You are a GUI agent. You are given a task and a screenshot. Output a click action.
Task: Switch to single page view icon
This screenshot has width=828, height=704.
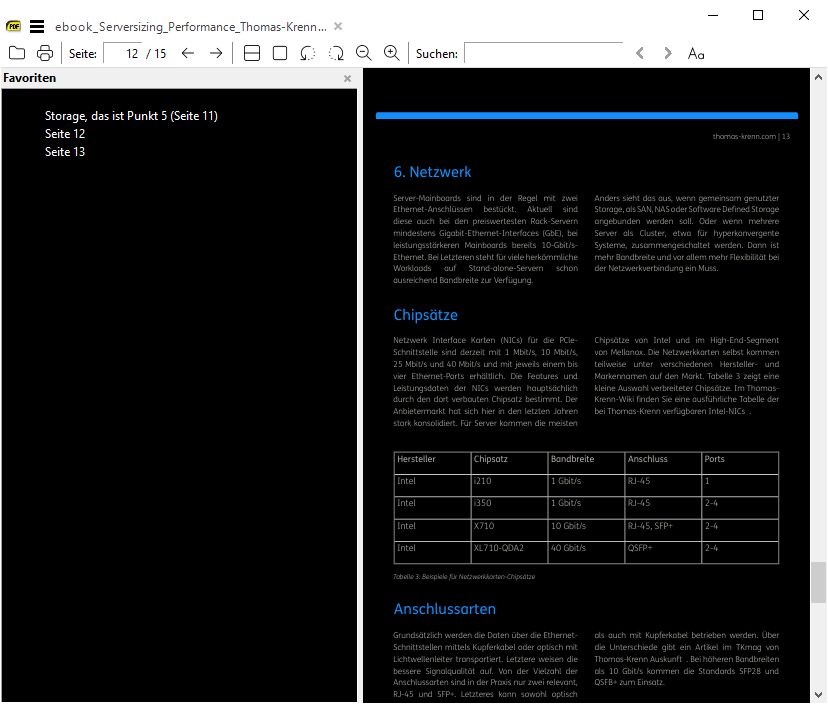click(x=280, y=53)
